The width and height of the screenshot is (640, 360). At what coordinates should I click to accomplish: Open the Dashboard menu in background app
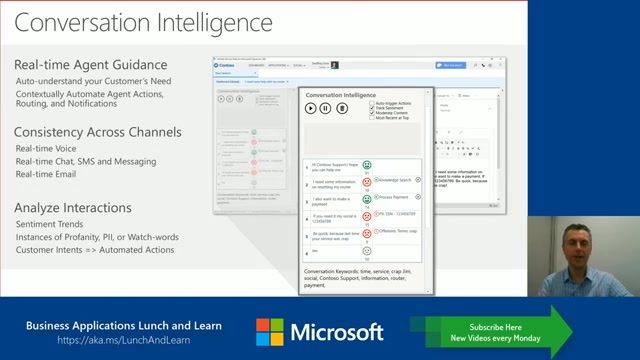(256, 65)
